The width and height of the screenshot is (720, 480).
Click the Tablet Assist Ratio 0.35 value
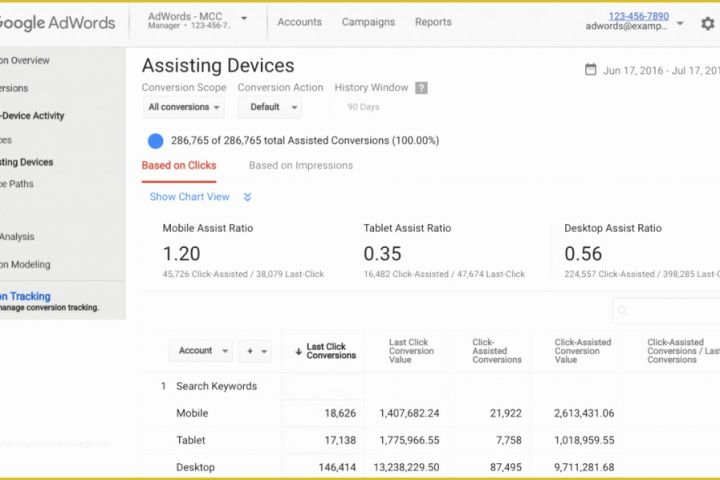click(382, 254)
